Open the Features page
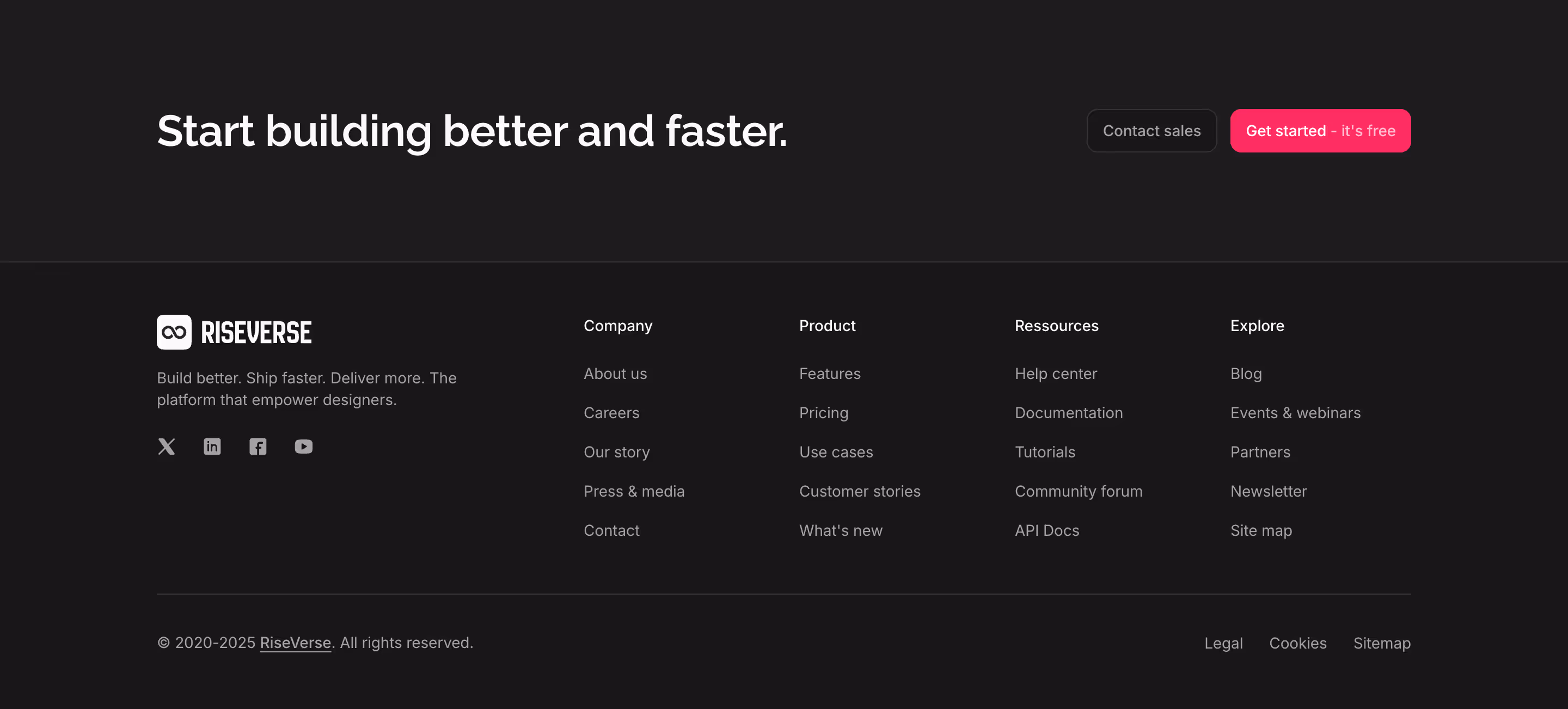Screen dimensions: 1568x709 pos(829,374)
